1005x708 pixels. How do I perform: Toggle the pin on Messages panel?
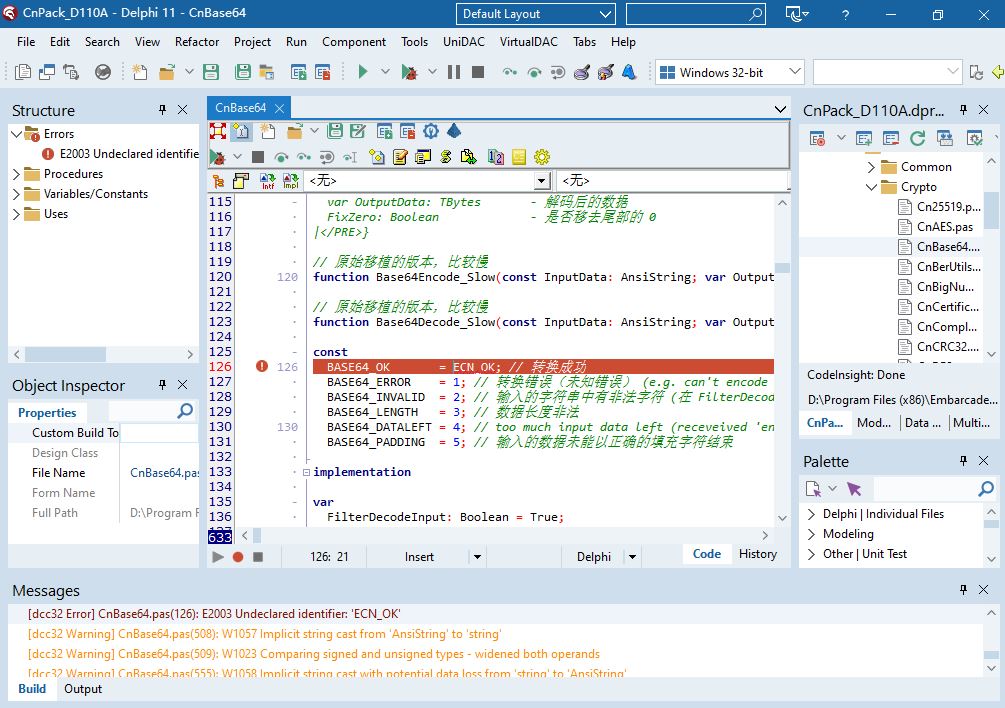click(x=962, y=590)
